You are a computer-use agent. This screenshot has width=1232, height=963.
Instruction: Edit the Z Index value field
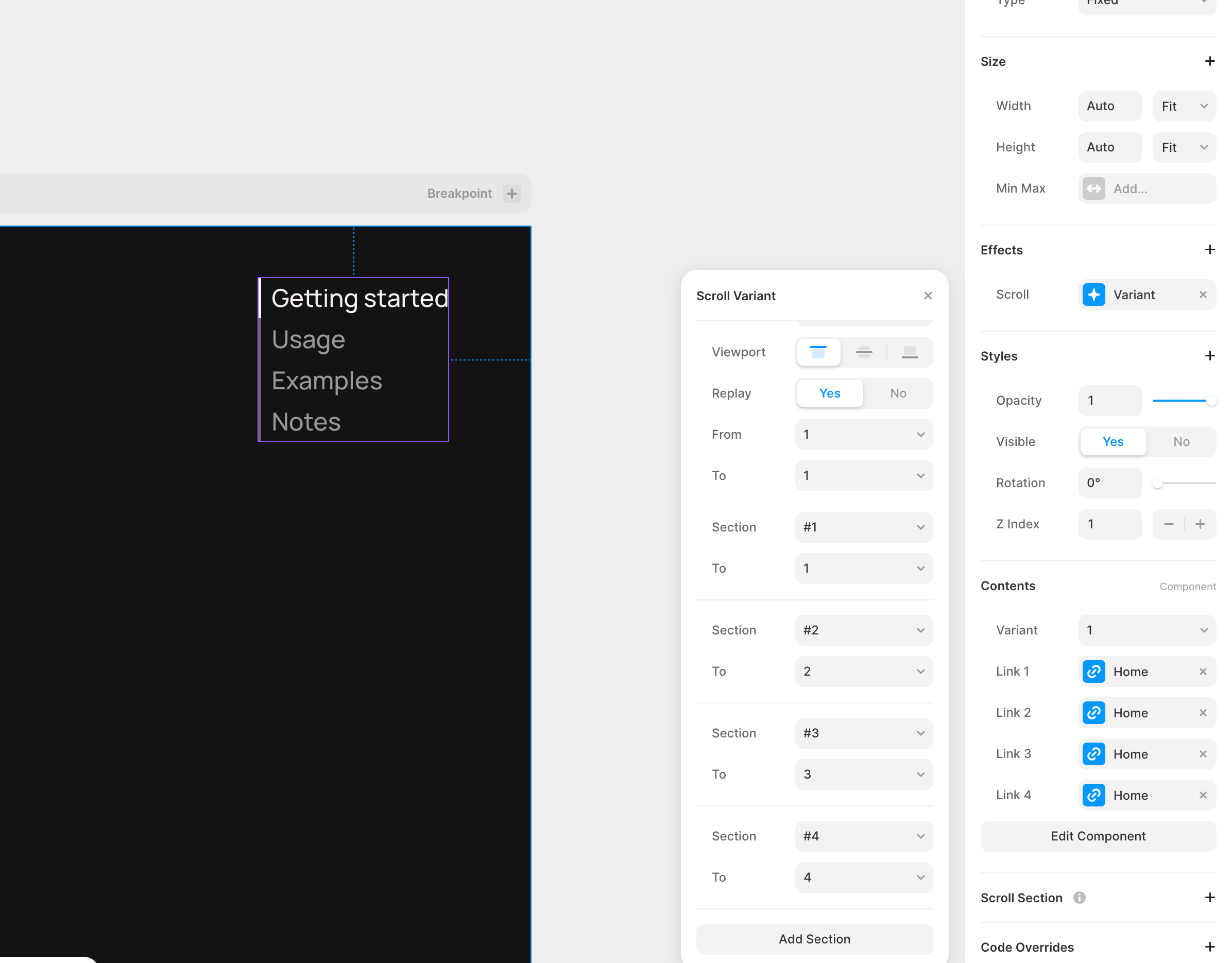[1110, 524]
